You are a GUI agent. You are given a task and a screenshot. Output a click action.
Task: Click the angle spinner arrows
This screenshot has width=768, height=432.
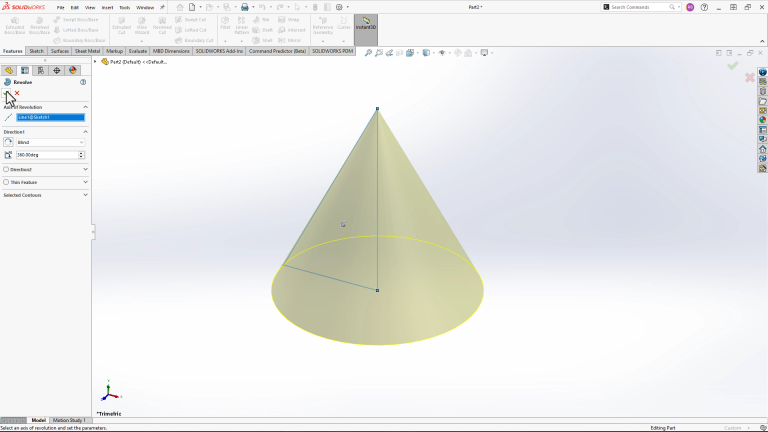81,155
